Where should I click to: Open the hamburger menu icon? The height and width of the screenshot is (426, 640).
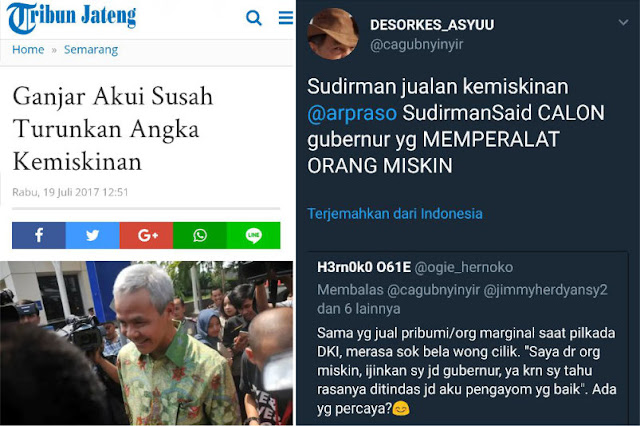[286, 18]
